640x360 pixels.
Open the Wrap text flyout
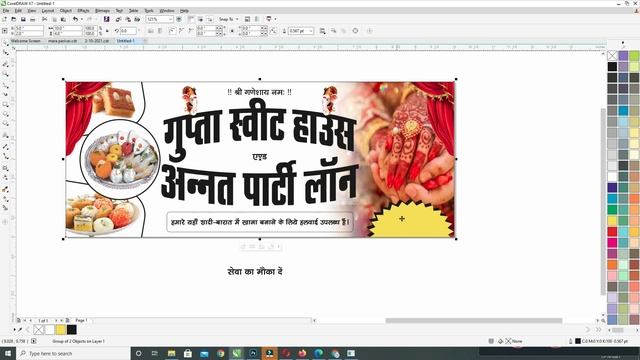tap(322, 31)
